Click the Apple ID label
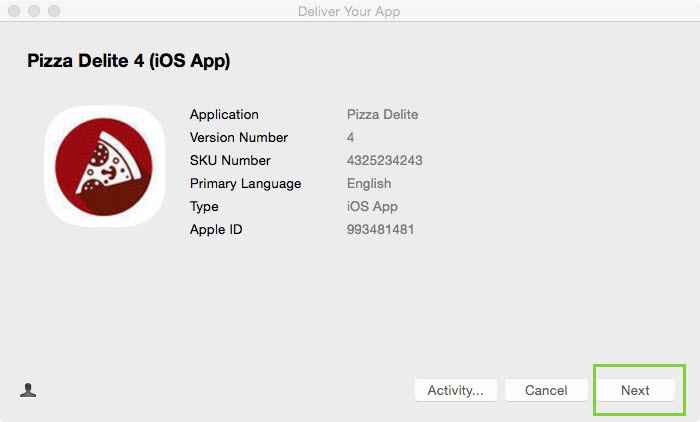The width and height of the screenshot is (700, 422). click(216, 230)
